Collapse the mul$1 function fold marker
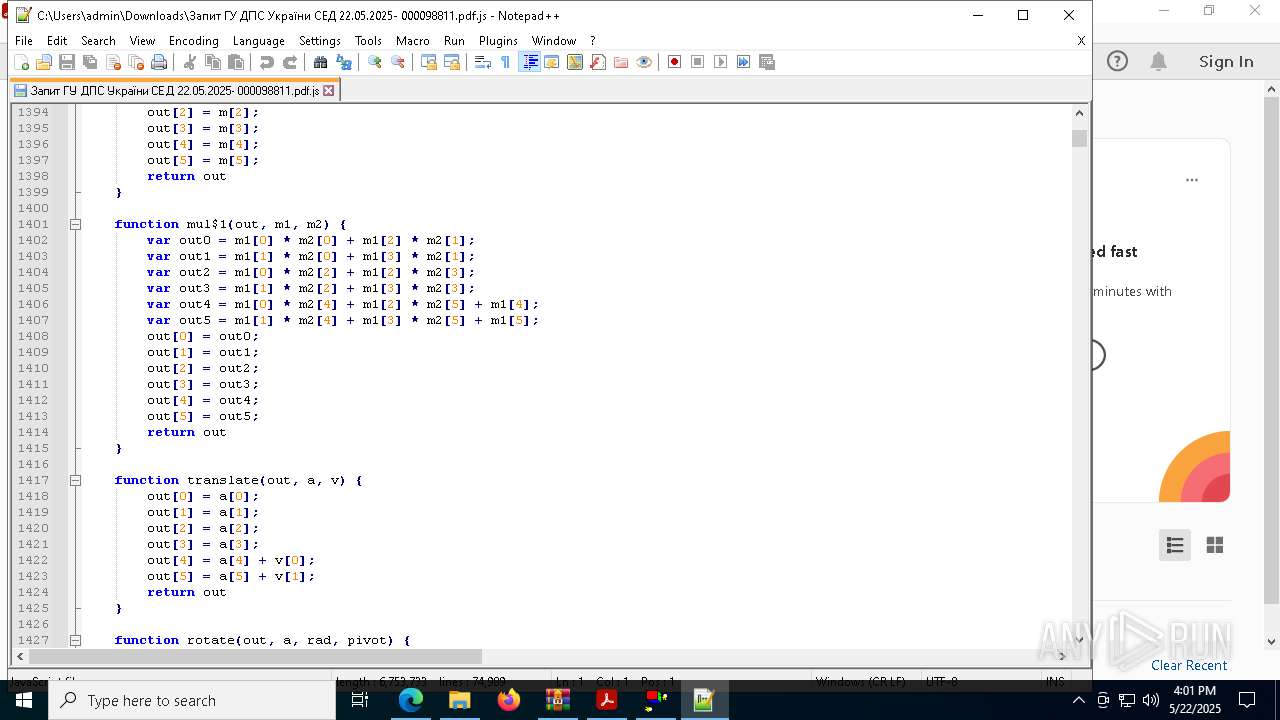The image size is (1280, 720). [75, 224]
